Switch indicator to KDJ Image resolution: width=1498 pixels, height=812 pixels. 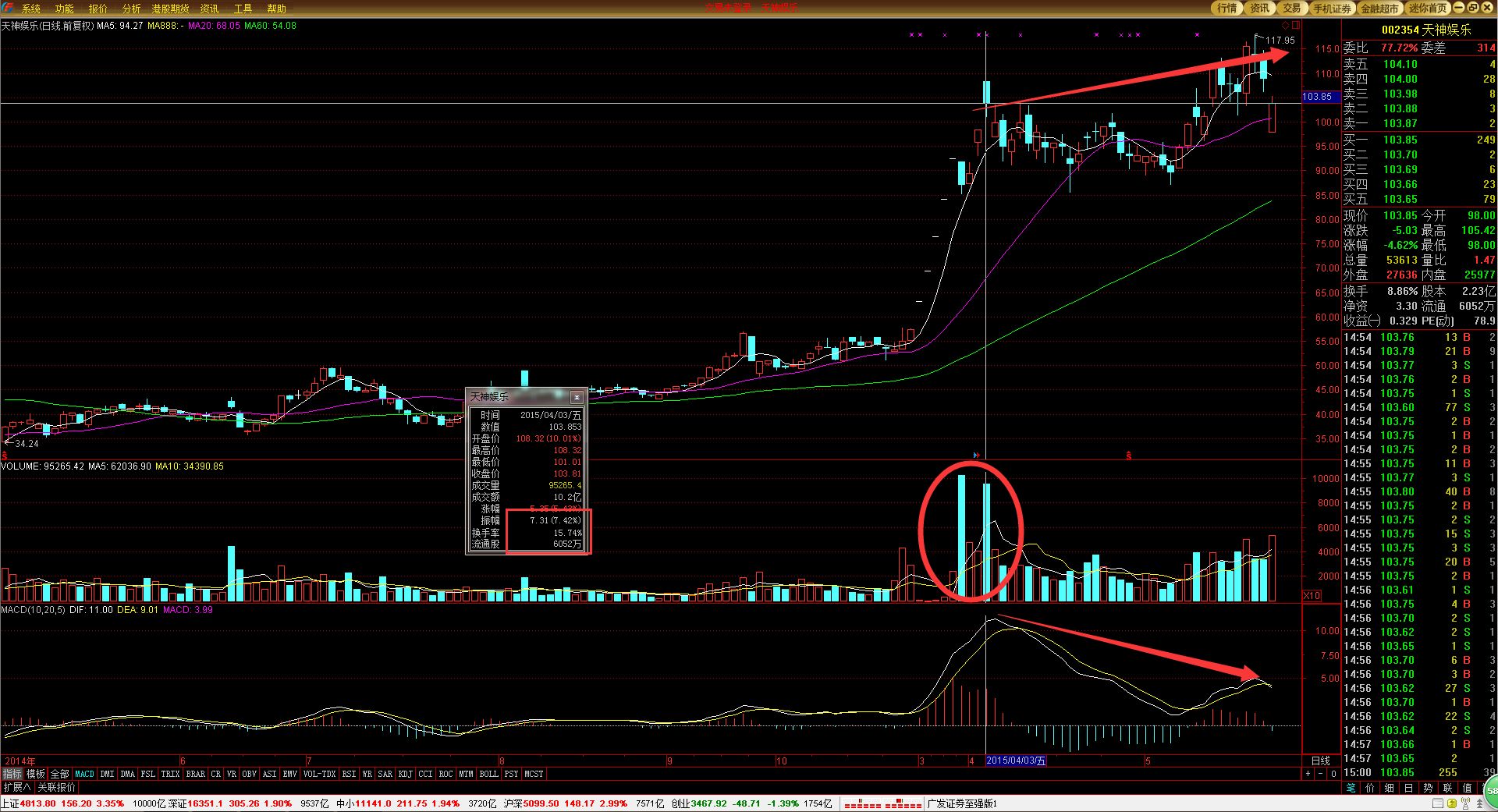click(x=405, y=774)
